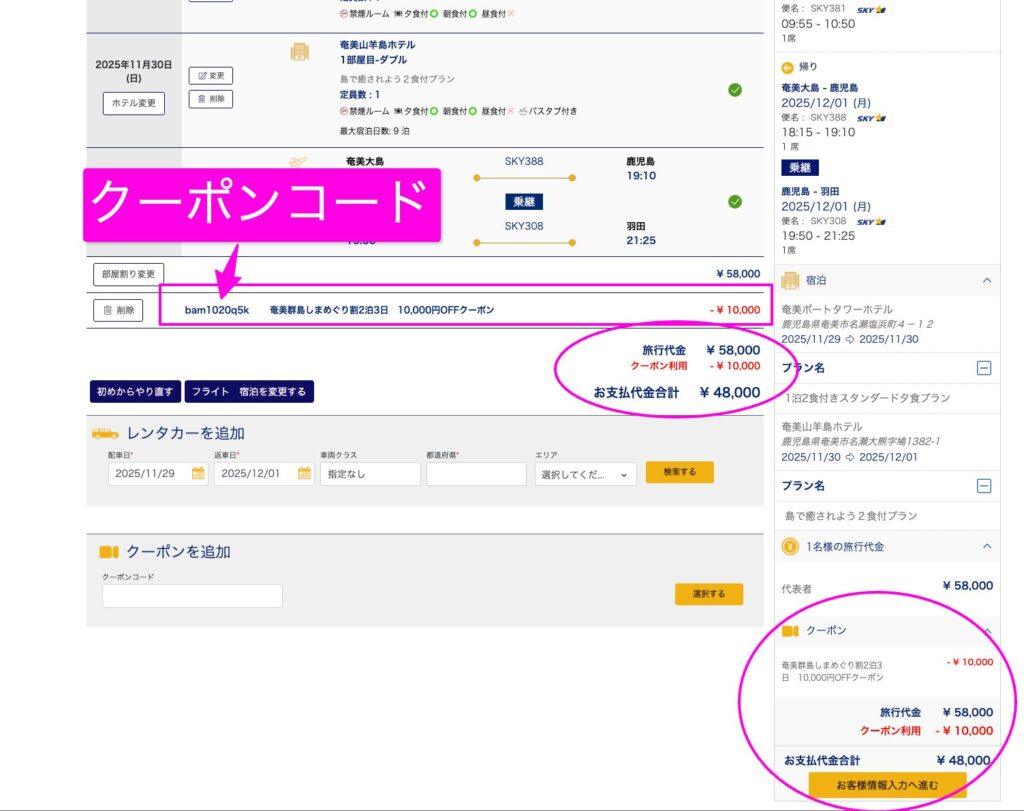Image resolution: width=1024 pixels, height=811 pixels.
Task: Click the coupon 選択する button
Action: click(x=709, y=594)
